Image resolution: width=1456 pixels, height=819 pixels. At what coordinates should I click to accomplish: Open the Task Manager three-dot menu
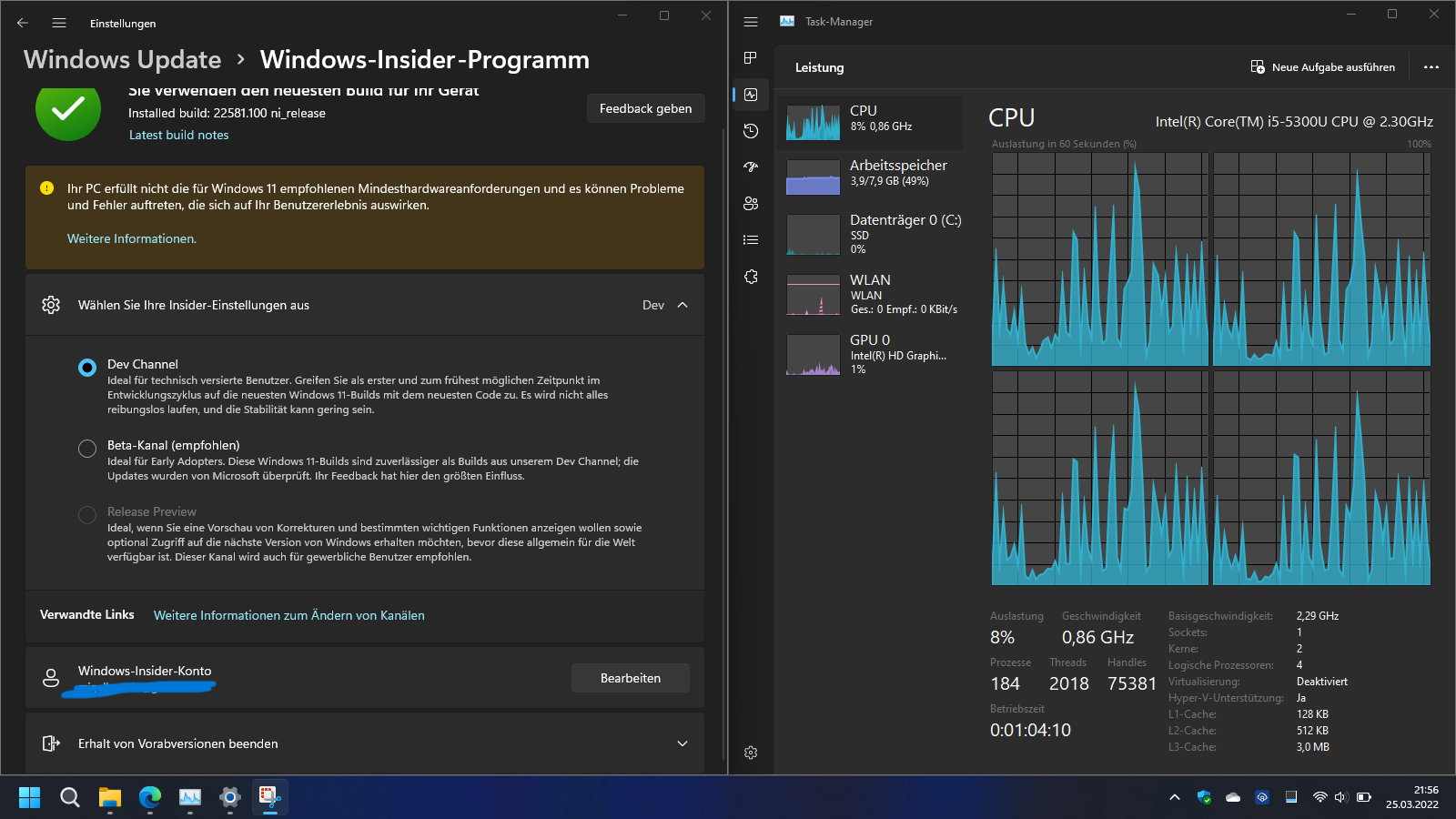pos(1431,66)
